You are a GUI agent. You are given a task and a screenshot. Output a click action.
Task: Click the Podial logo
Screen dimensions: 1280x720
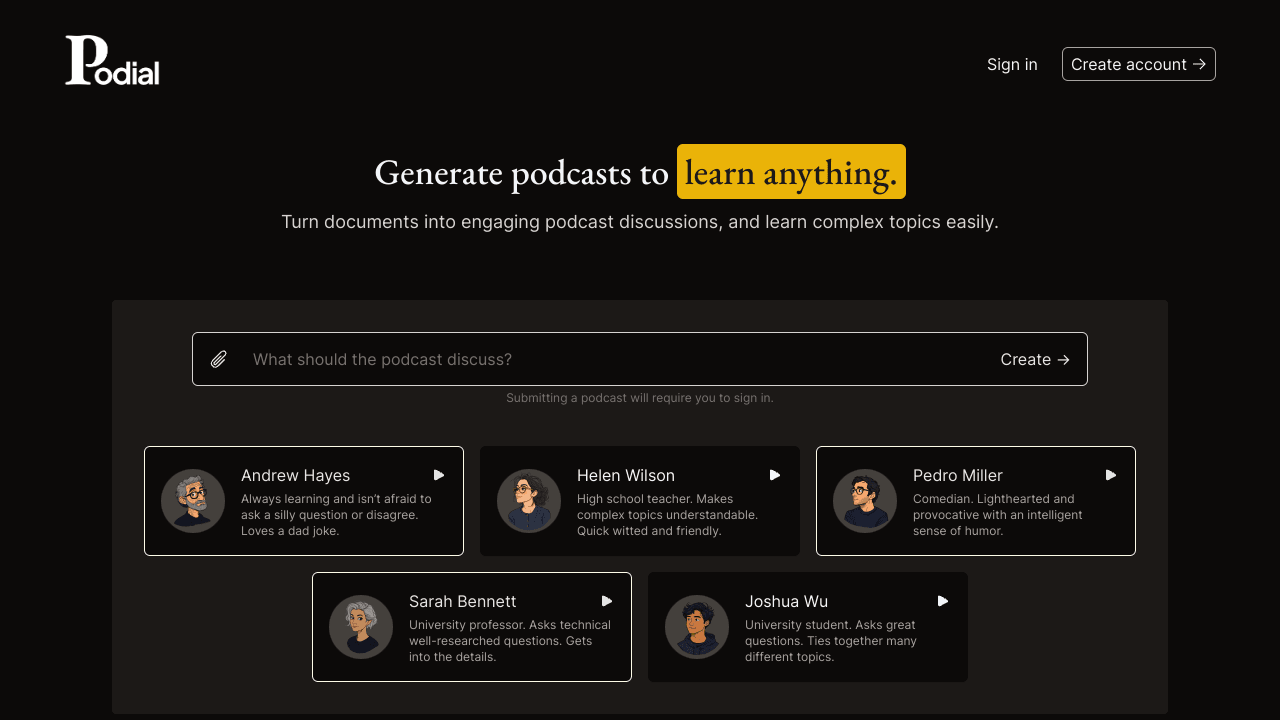[x=112, y=61]
